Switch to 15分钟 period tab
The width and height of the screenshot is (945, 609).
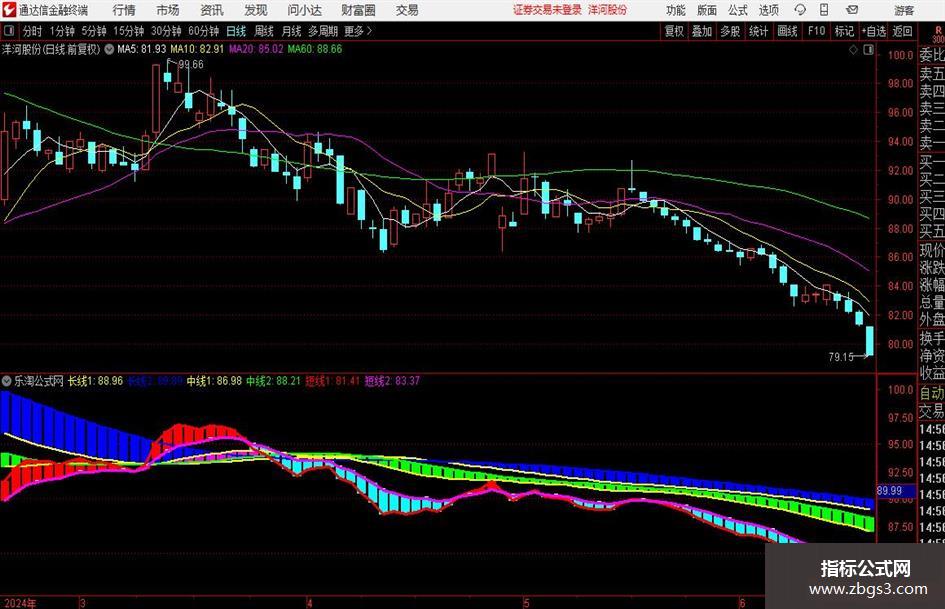pos(128,31)
